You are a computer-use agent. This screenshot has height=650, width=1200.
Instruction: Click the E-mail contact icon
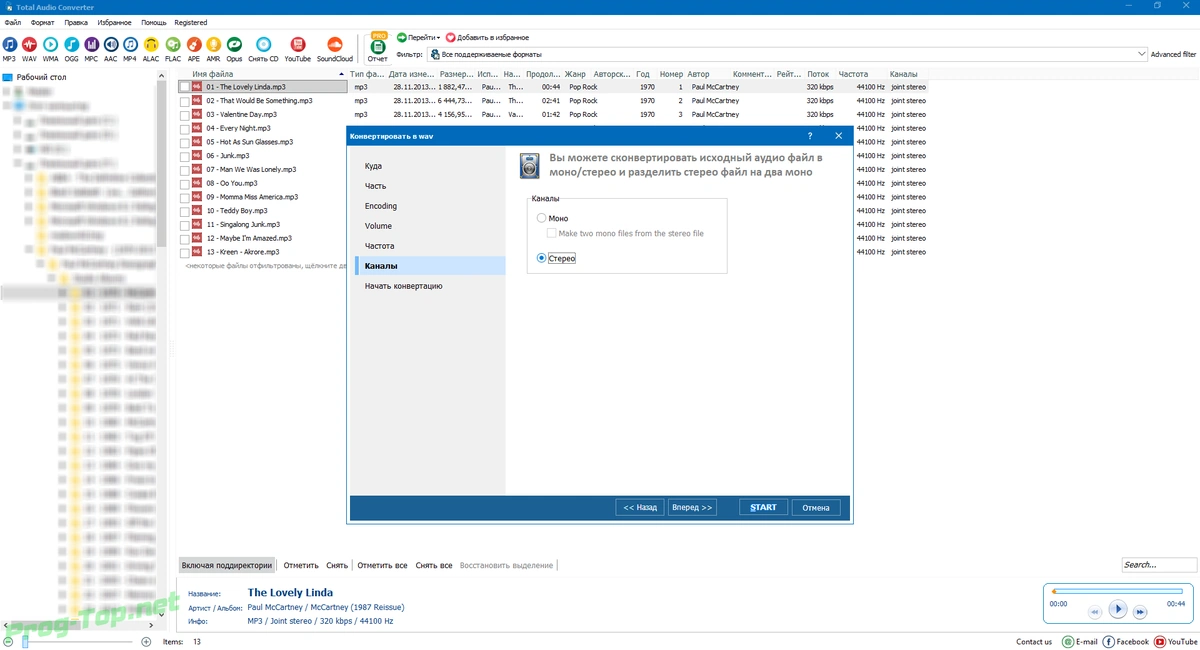click(x=1068, y=642)
